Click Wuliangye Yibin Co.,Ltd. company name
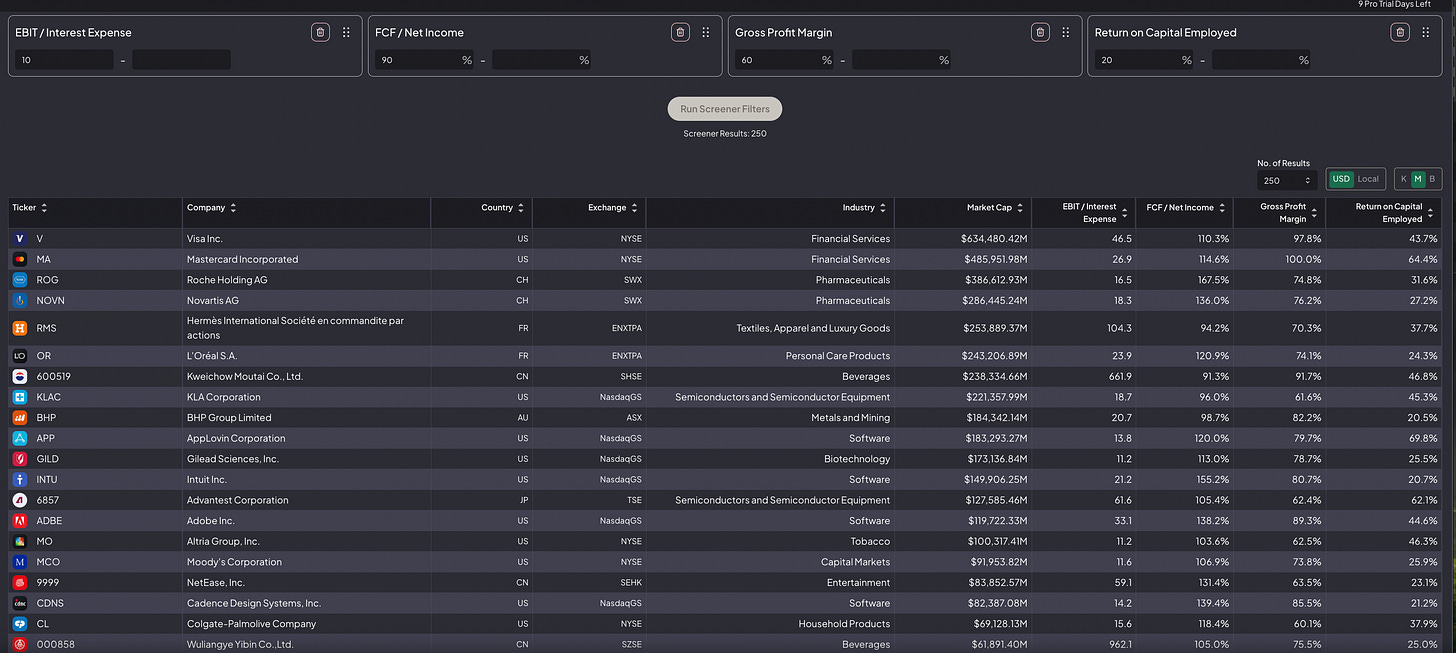Screen dimensions: 1456x653 click(x=240, y=644)
